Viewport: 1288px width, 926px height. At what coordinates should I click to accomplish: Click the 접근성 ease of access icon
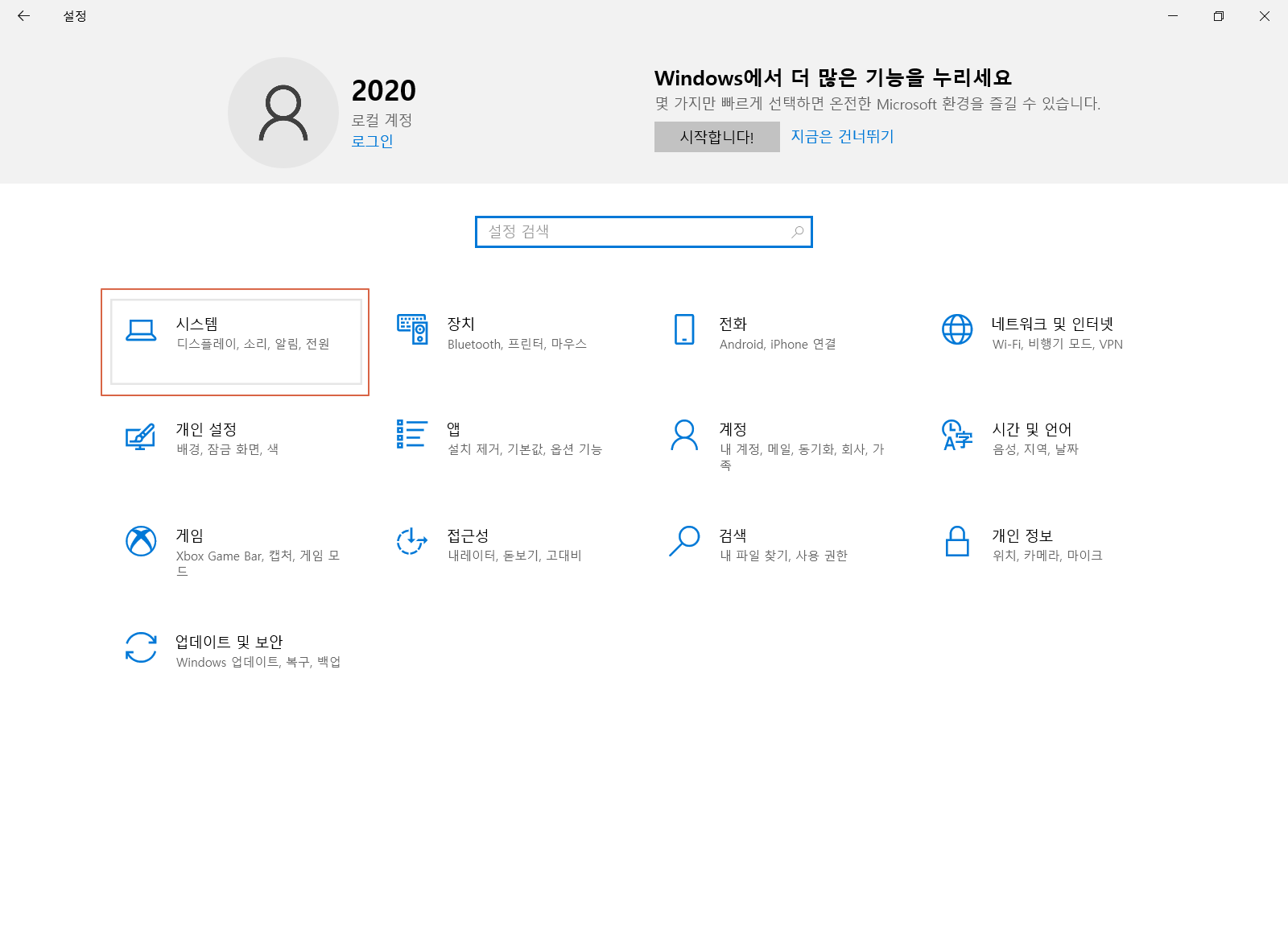(412, 541)
